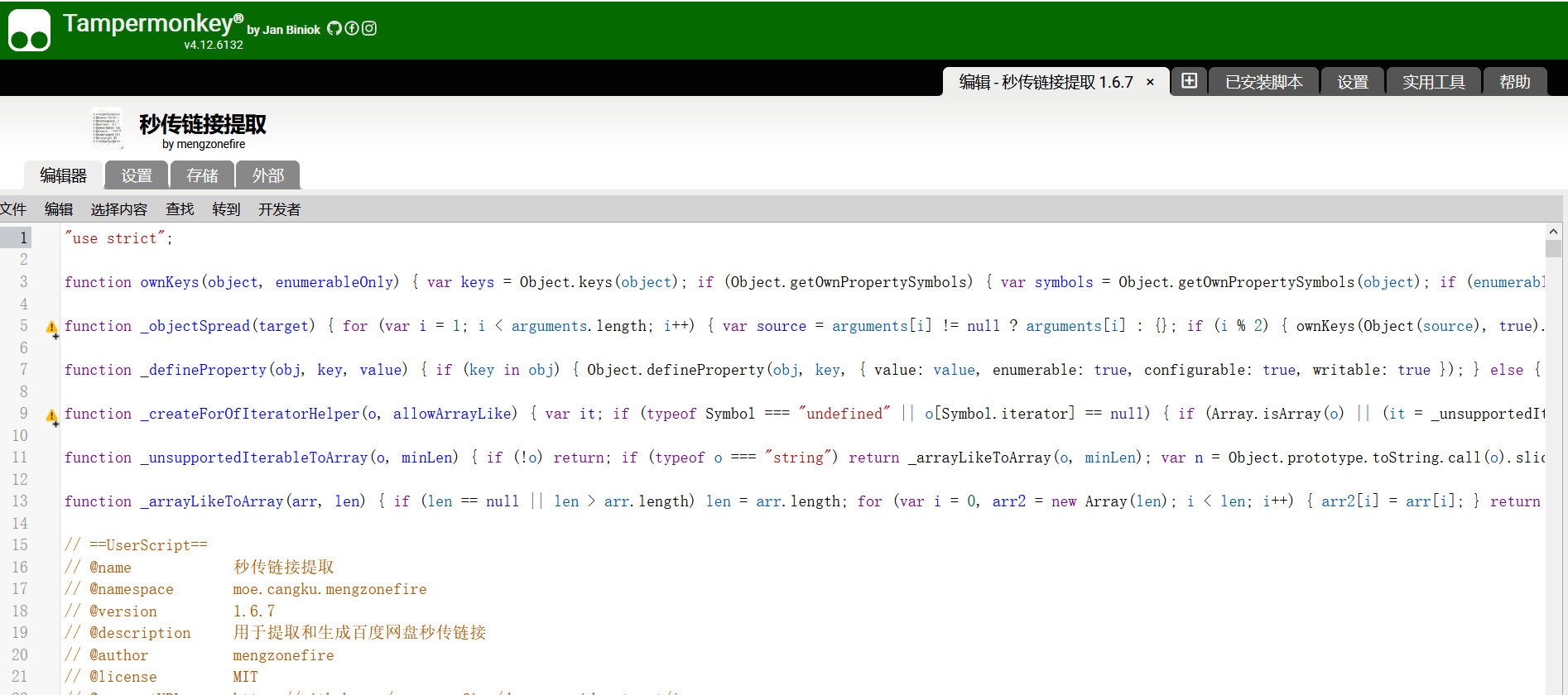Image resolution: width=1568 pixels, height=695 pixels.
Task: Open the Facebook icon link
Action: click(x=352, y=28)
